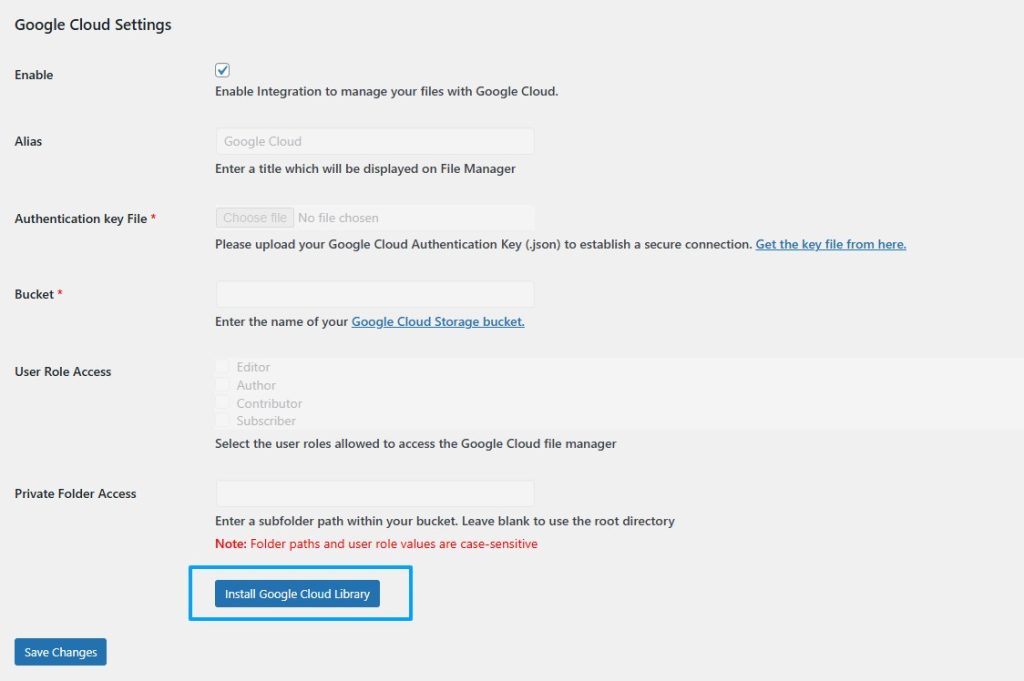Check the Editor user role
The width and height of the screenshot is (1024, 681).
[222, 366]
